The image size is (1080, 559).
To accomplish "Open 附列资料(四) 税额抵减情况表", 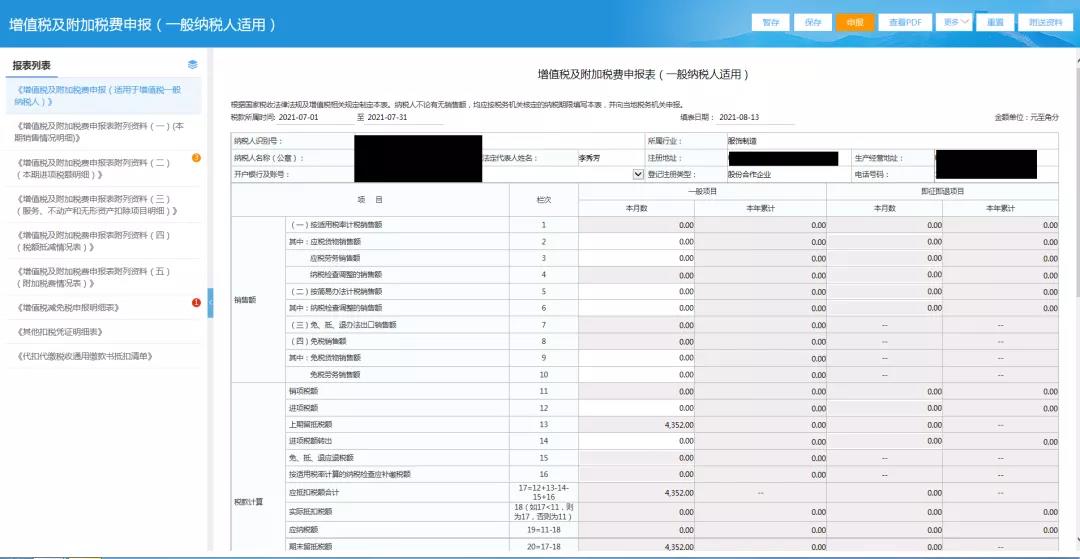I will [x=100, y=241].
